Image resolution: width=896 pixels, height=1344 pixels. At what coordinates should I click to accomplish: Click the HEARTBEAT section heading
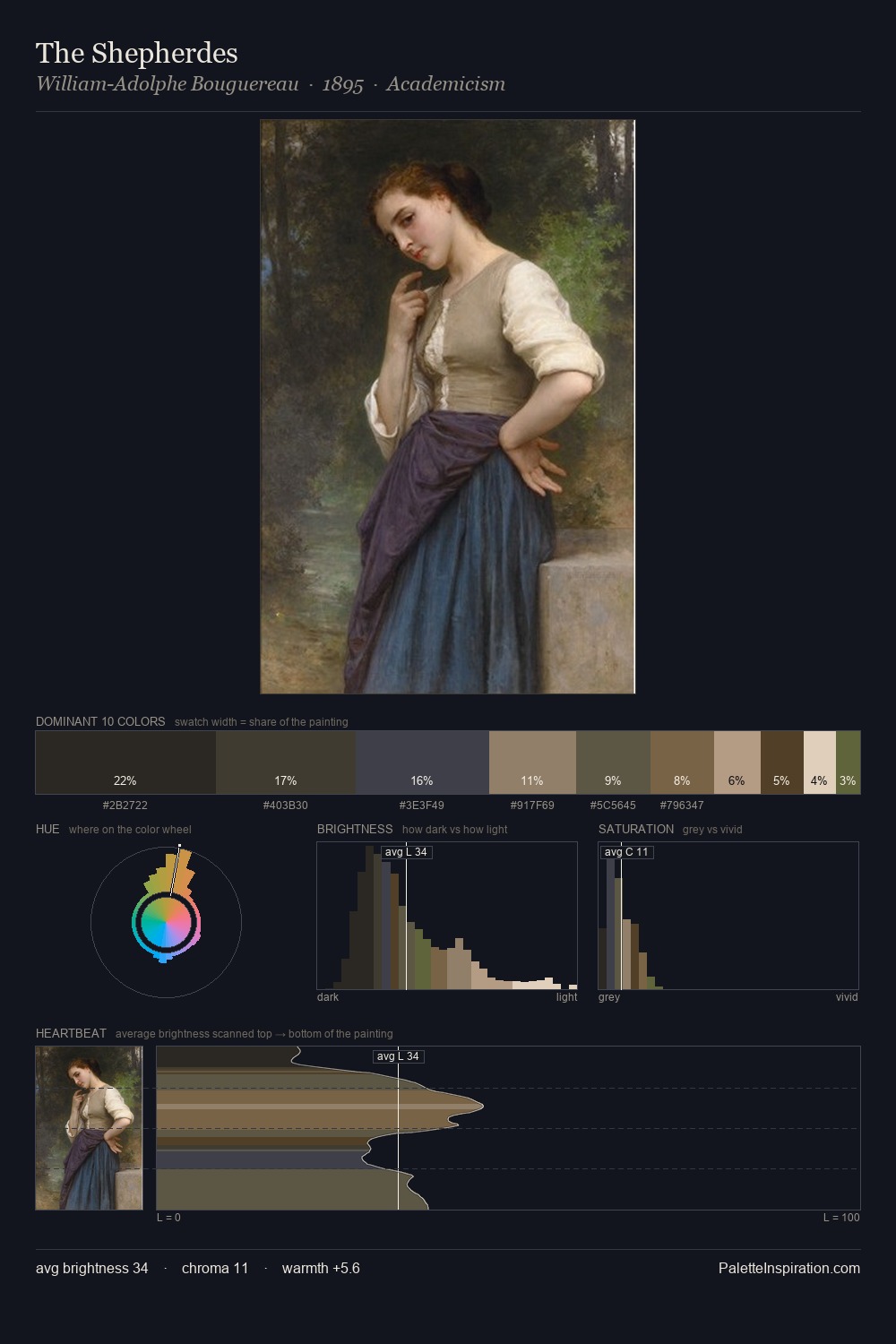point(71,1033)
